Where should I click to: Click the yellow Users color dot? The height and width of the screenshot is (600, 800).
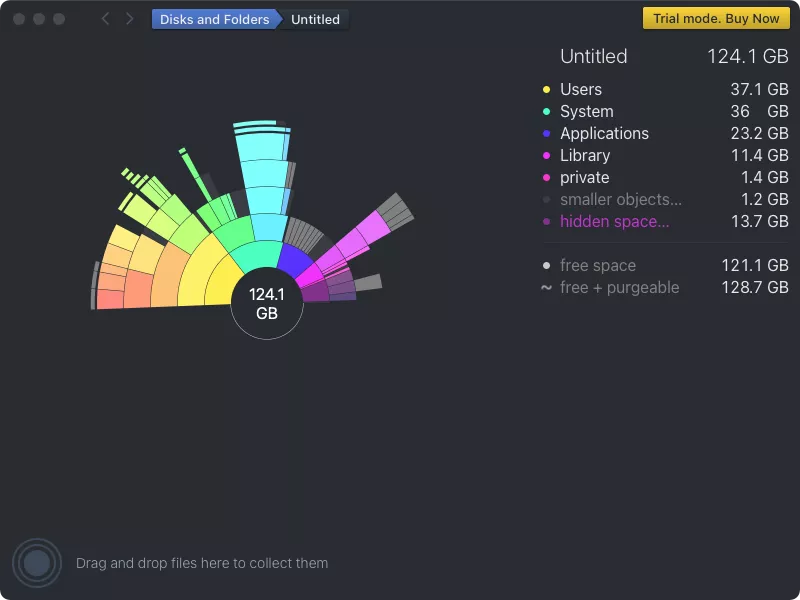546,90
